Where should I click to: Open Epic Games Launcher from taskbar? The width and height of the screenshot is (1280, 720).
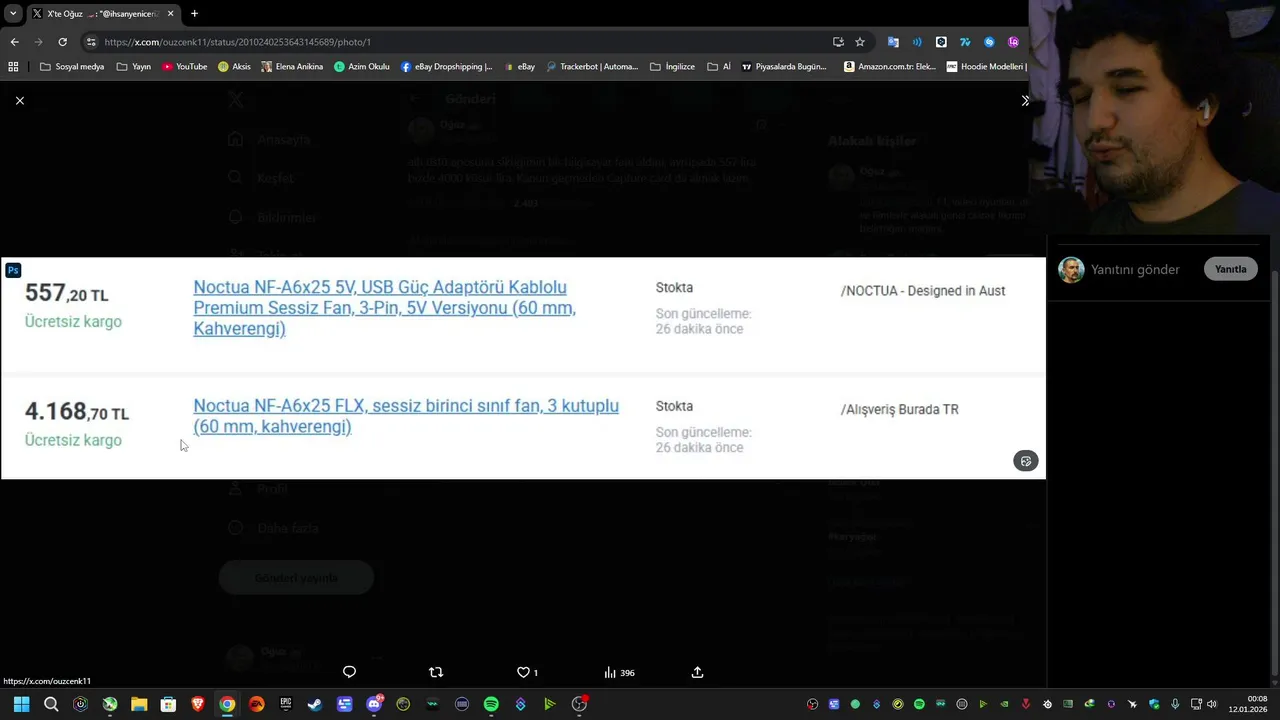[x=286, y=704]
